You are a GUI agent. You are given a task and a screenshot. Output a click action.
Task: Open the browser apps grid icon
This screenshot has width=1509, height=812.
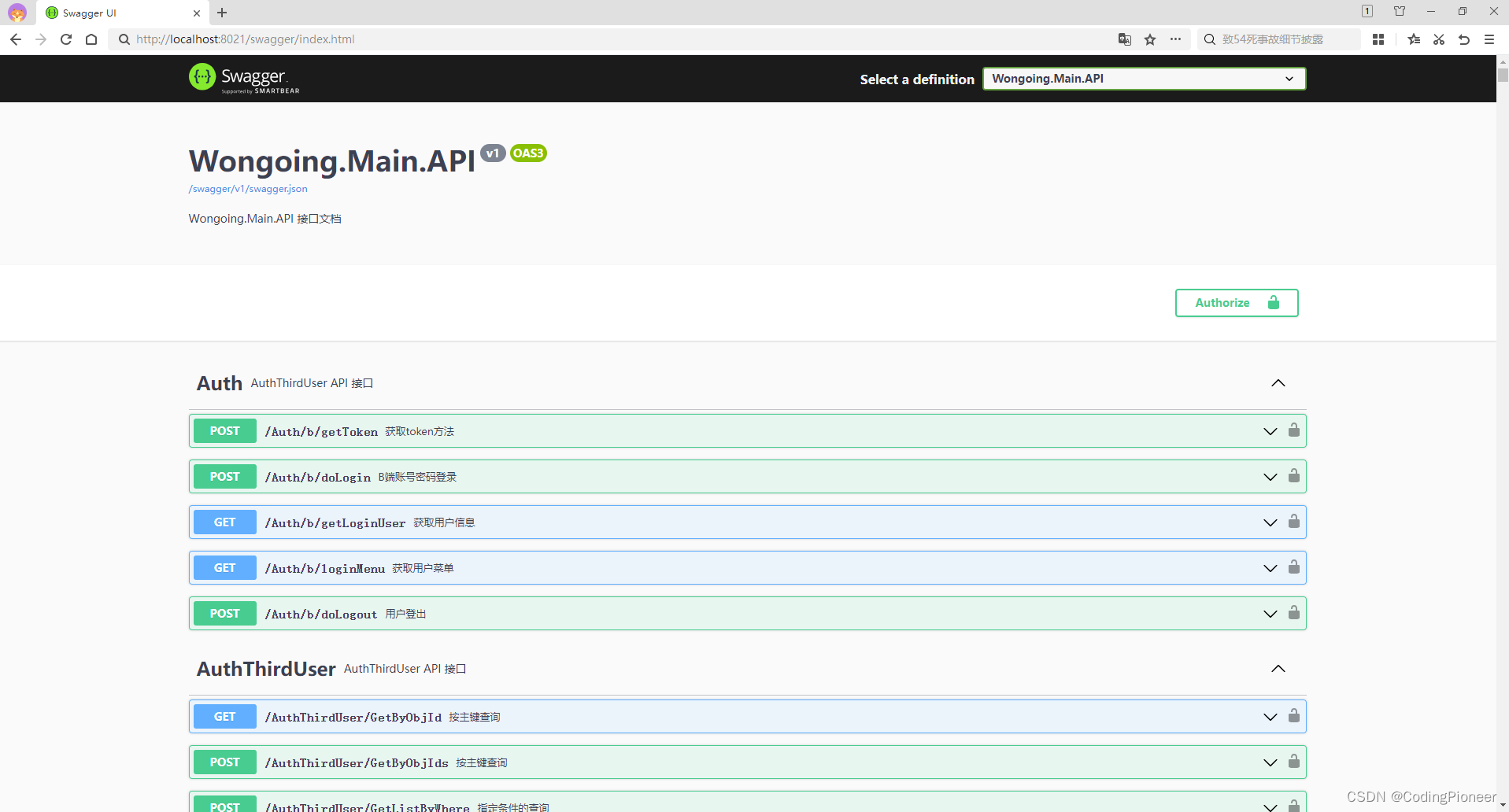pyautogui.click(x=1378, y=39)
